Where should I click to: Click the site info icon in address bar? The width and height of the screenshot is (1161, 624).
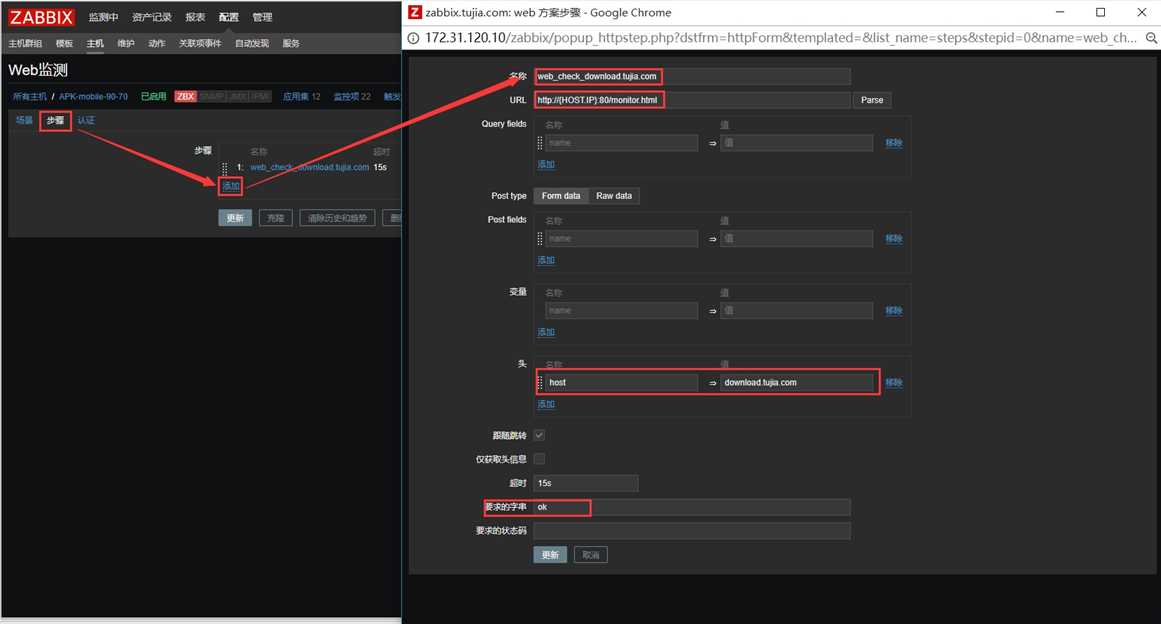[413, 38]
